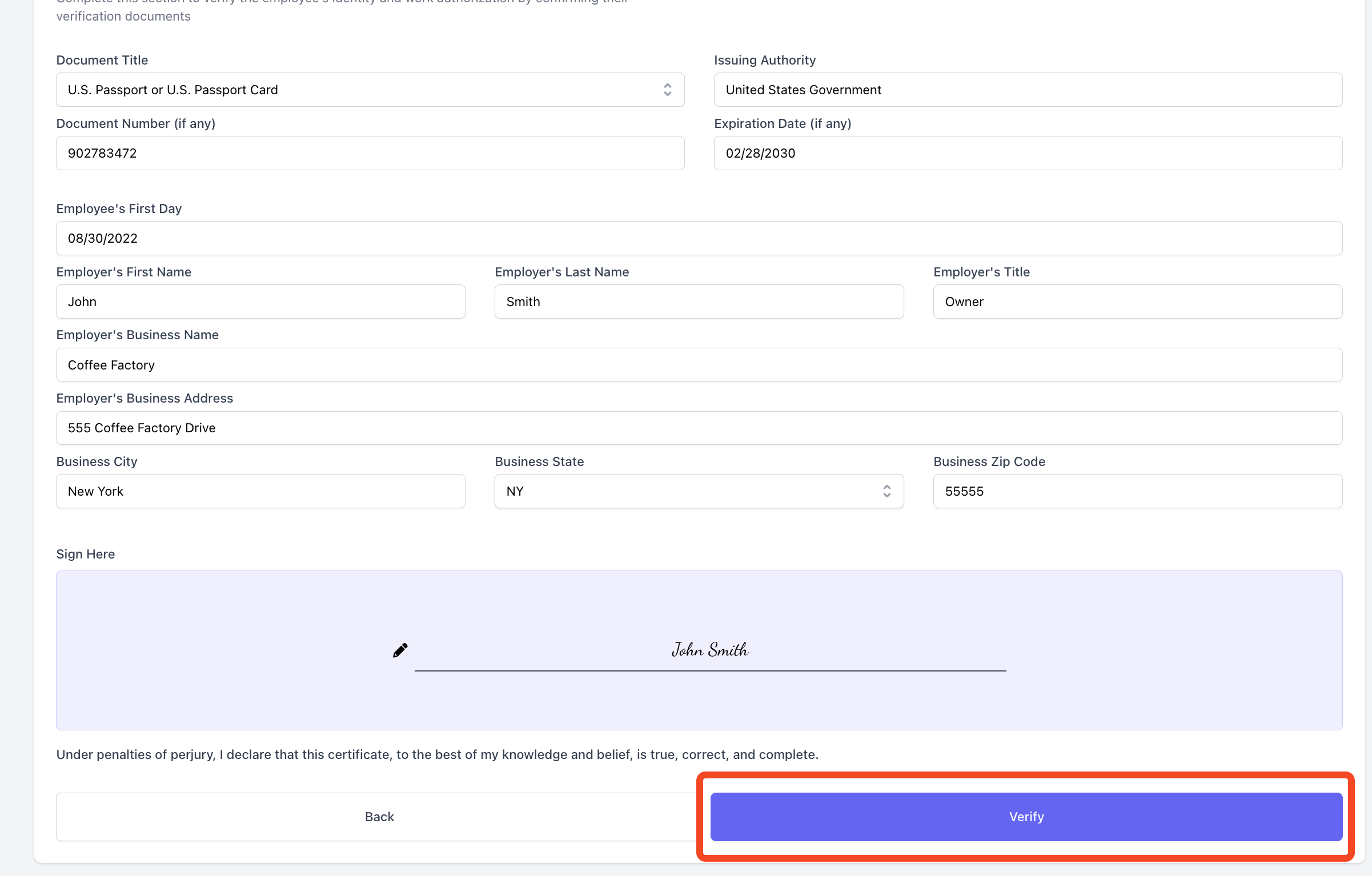Click the Issuing Authority field
The image size is (1372, 876).
pyautogui.click(x=1028, y=90)
